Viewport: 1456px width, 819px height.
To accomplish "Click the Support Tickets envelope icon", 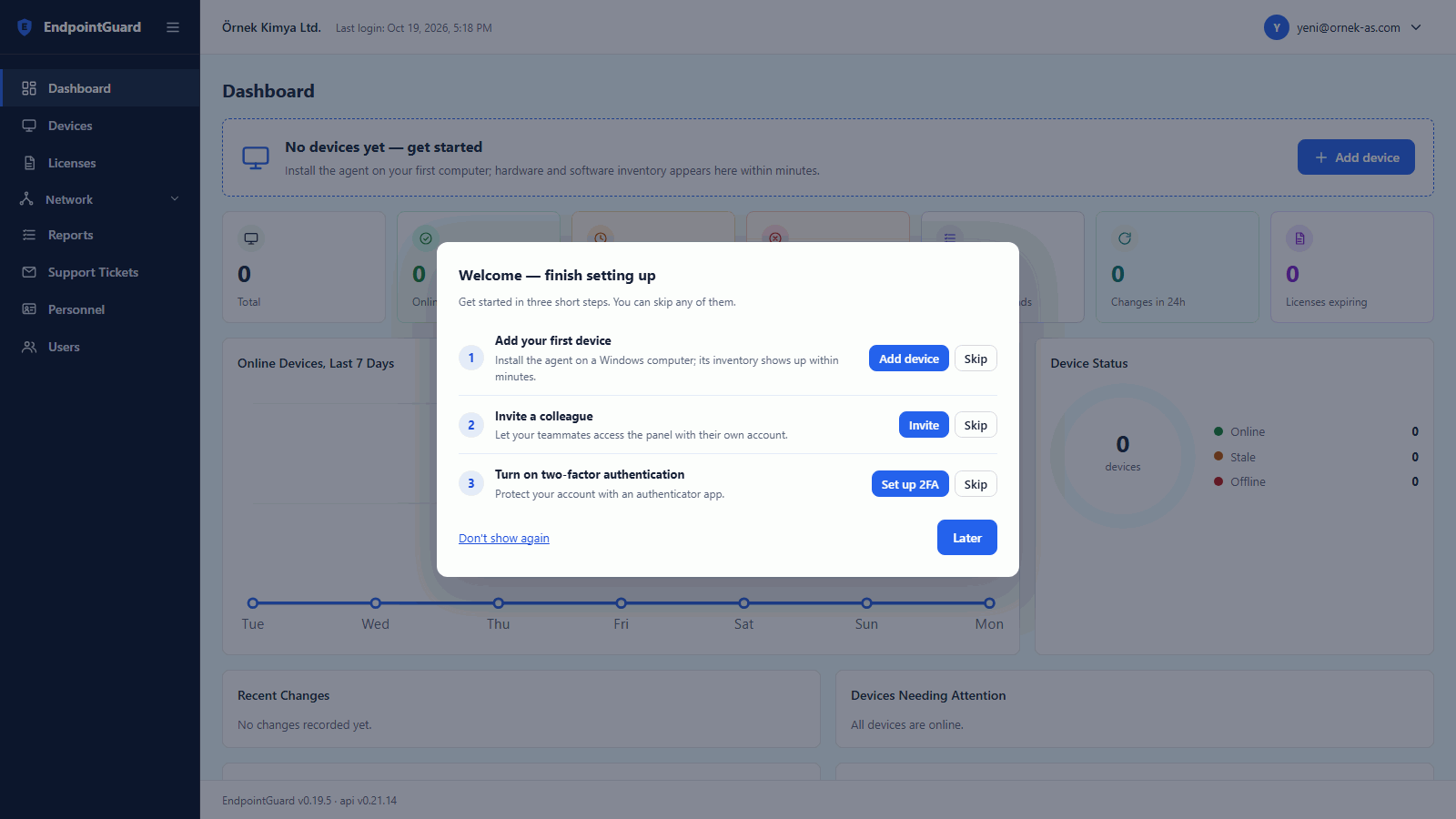I will tap(29, 272).
